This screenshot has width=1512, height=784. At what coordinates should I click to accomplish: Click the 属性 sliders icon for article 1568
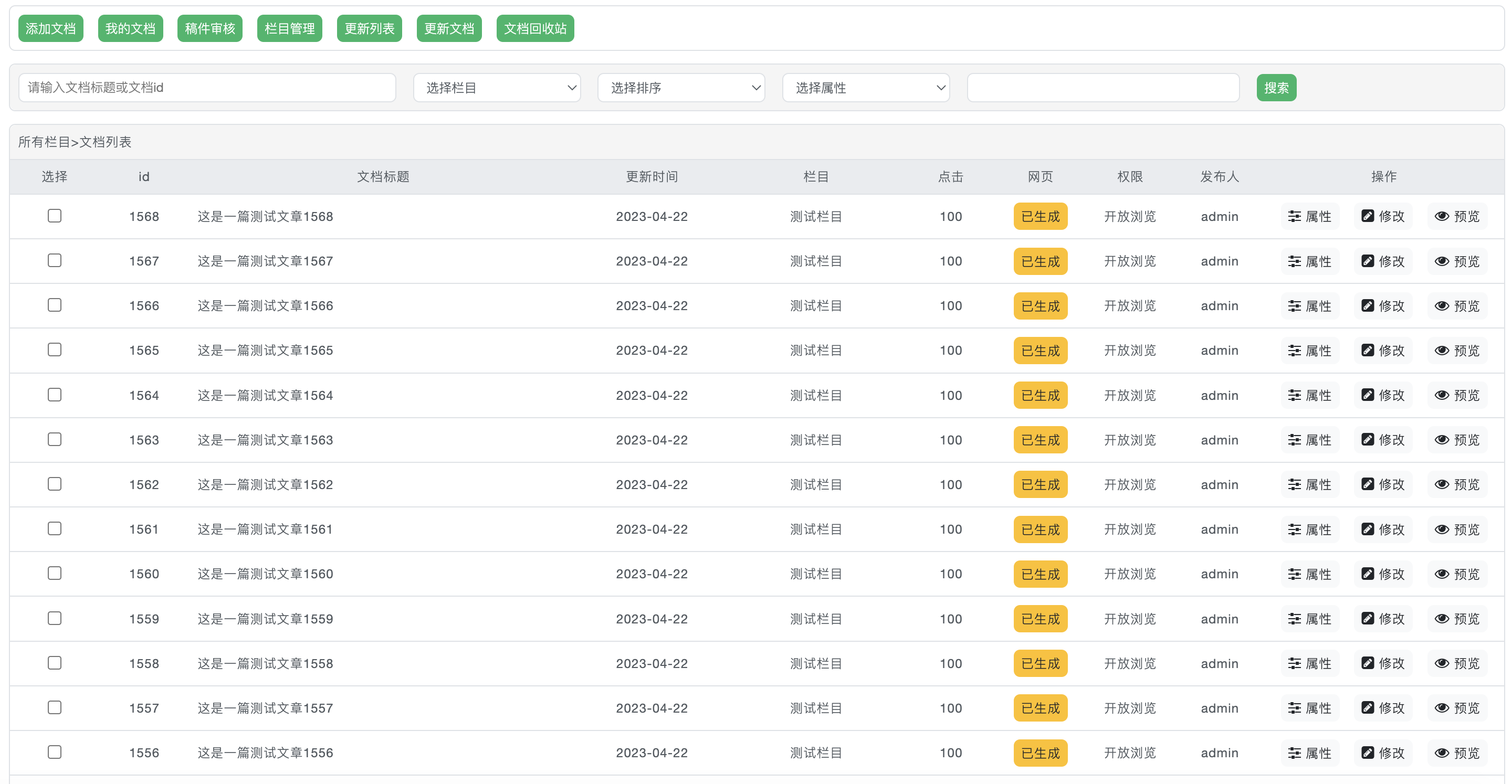point(1294,217)
